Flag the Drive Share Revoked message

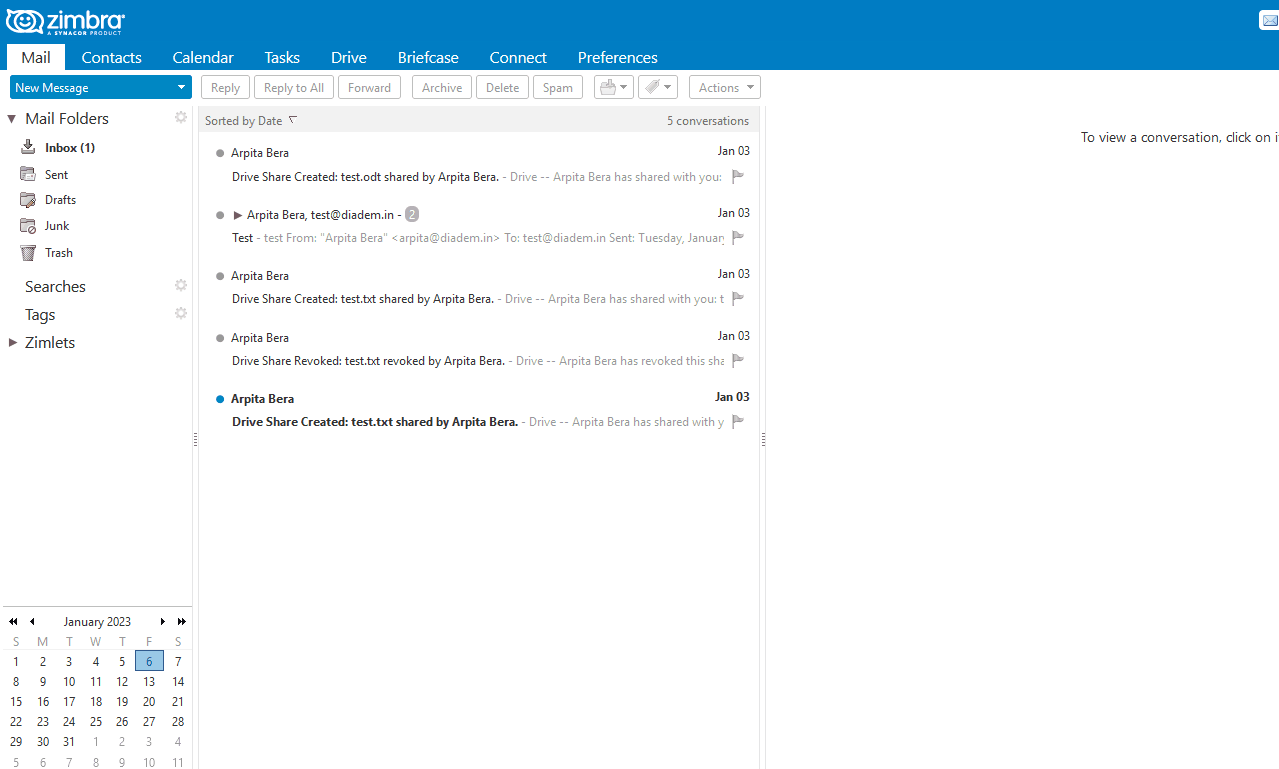click(x=738, y=361)
